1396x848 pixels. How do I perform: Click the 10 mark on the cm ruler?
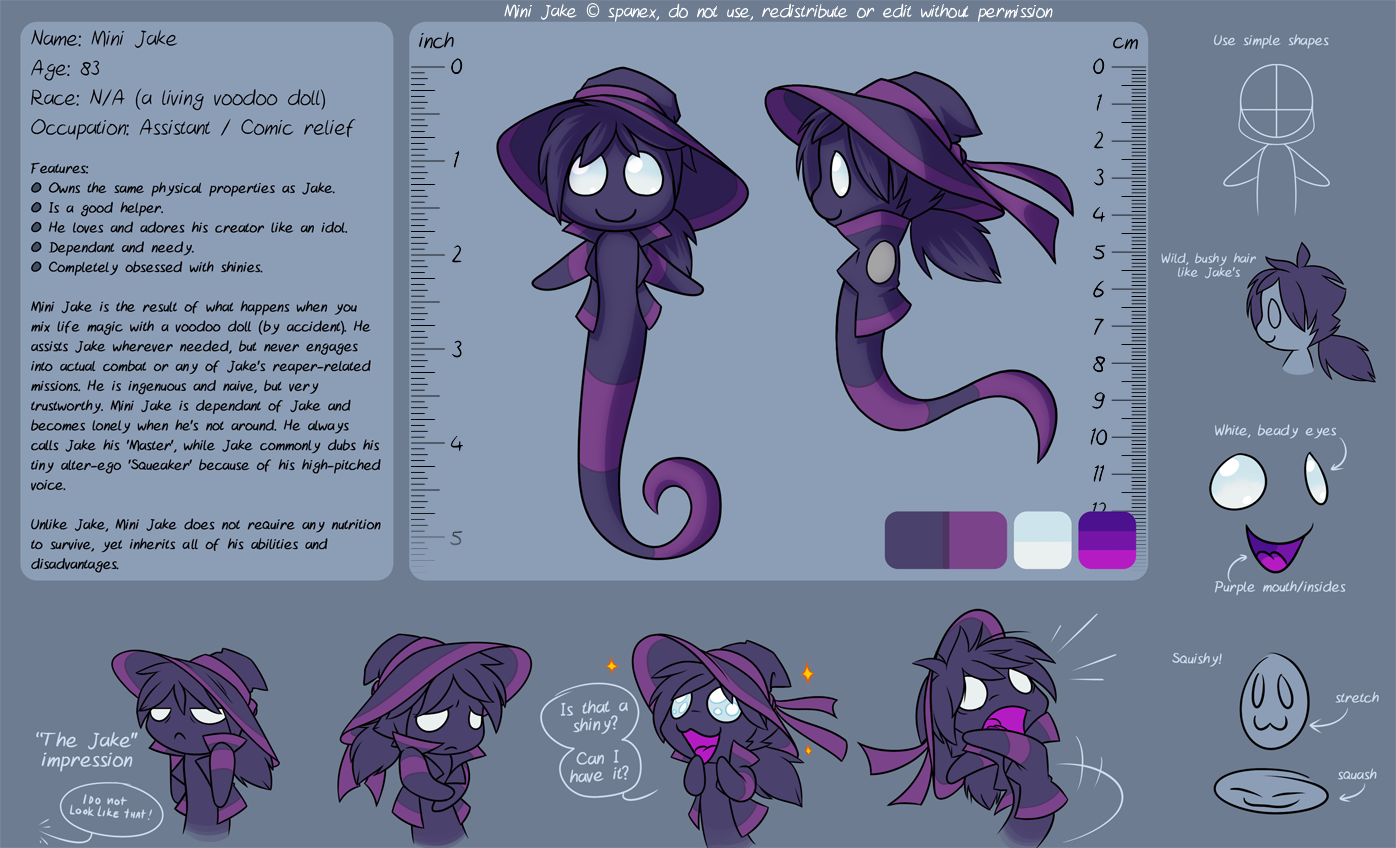(1097, 437)
